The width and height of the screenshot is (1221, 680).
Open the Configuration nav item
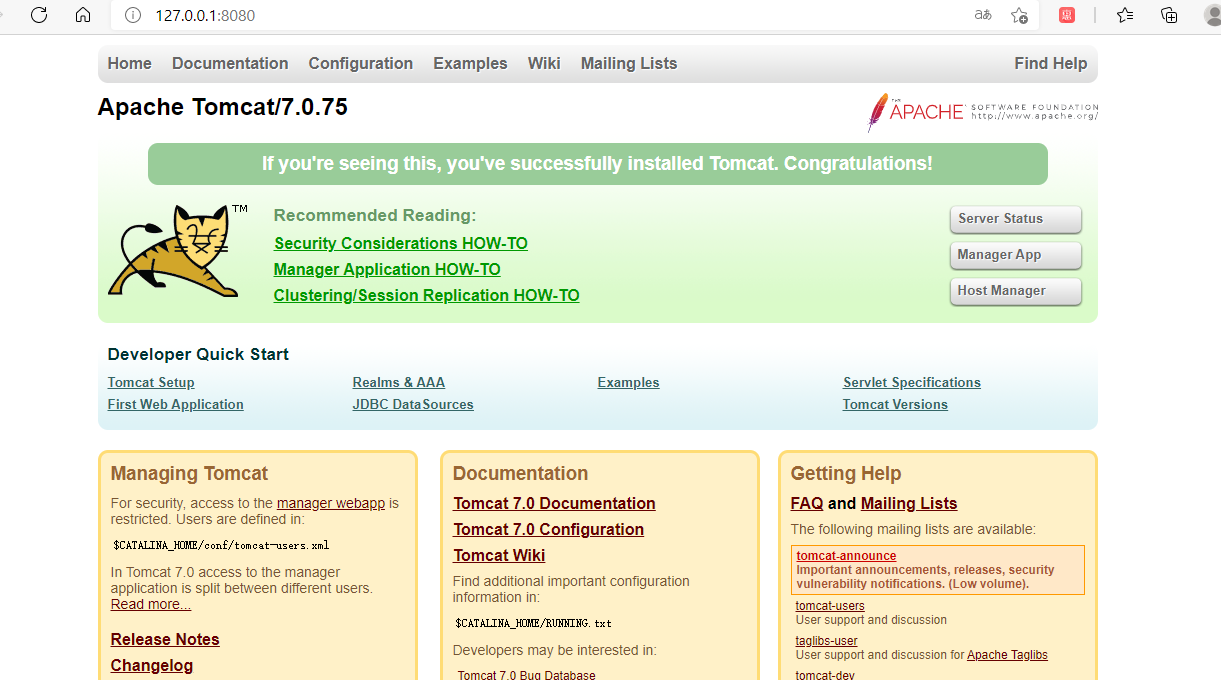(x=361, y=63)
